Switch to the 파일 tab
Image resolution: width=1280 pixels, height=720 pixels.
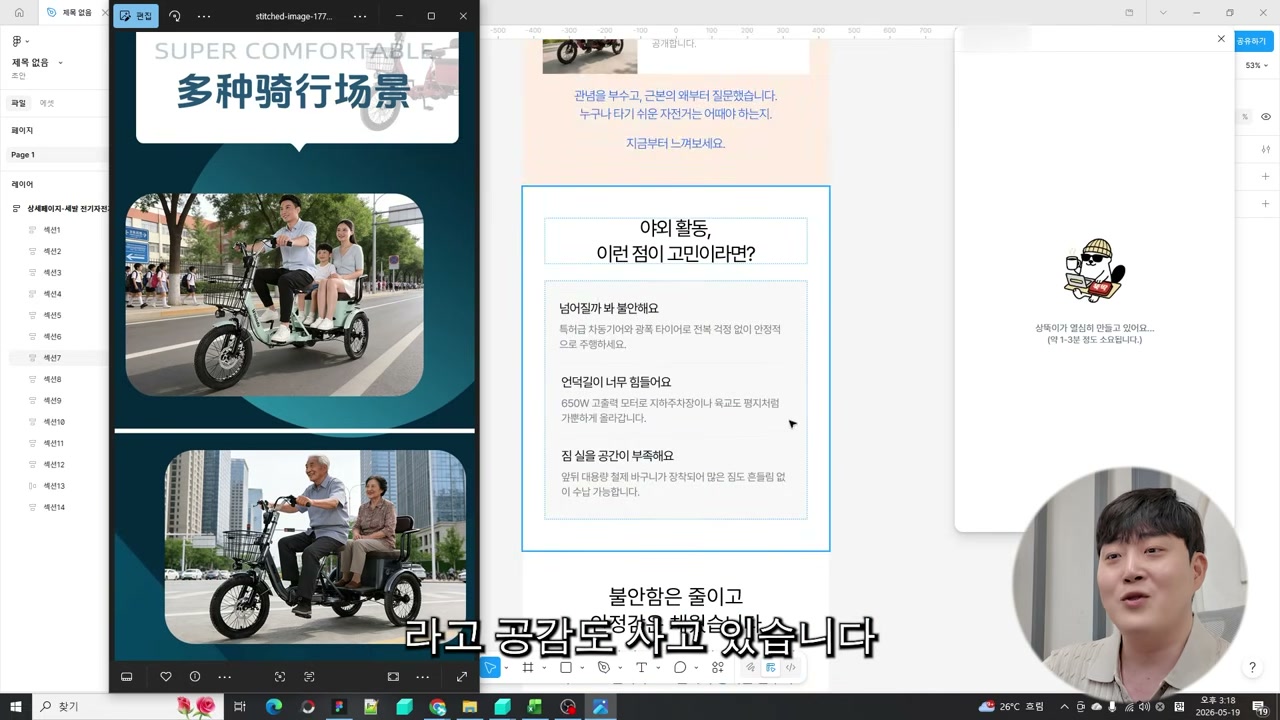18,103
